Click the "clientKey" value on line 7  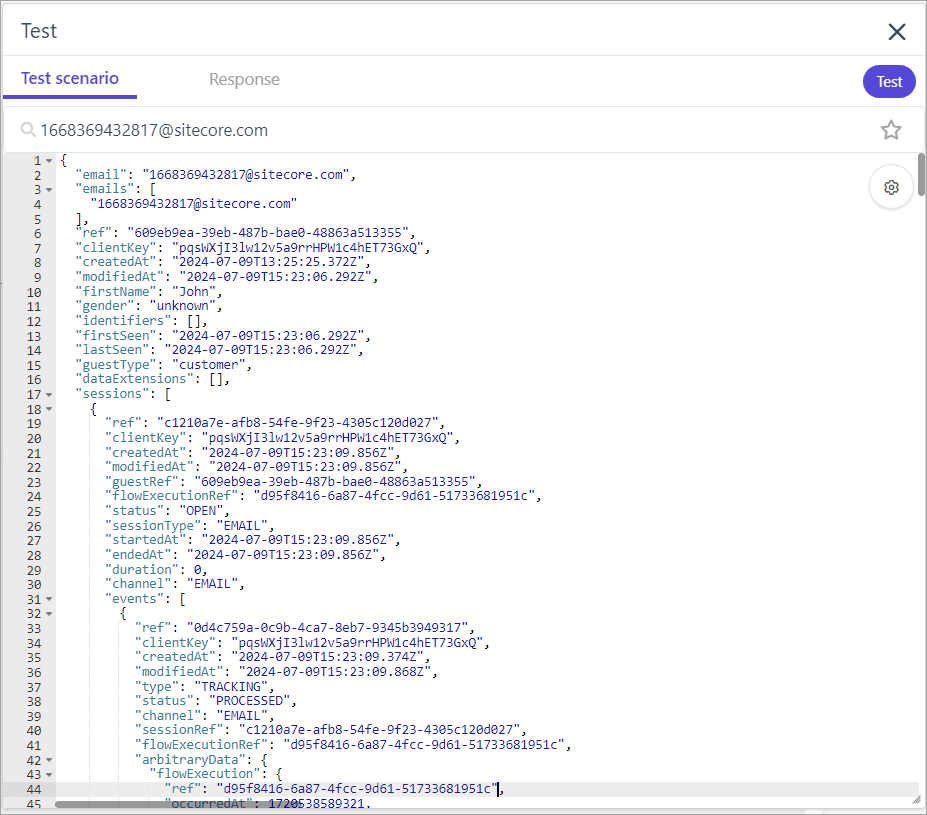click(x=297, y=248)
